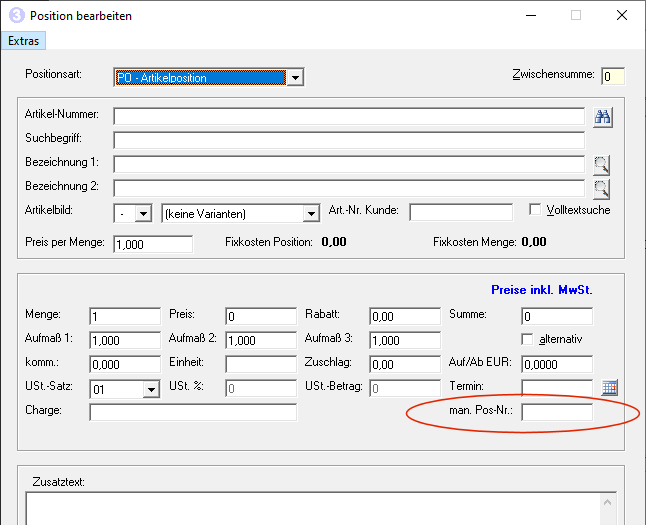Viewport: 646px width, 525px height.
Task: Select the Preis input field
Action: (261, 316)
